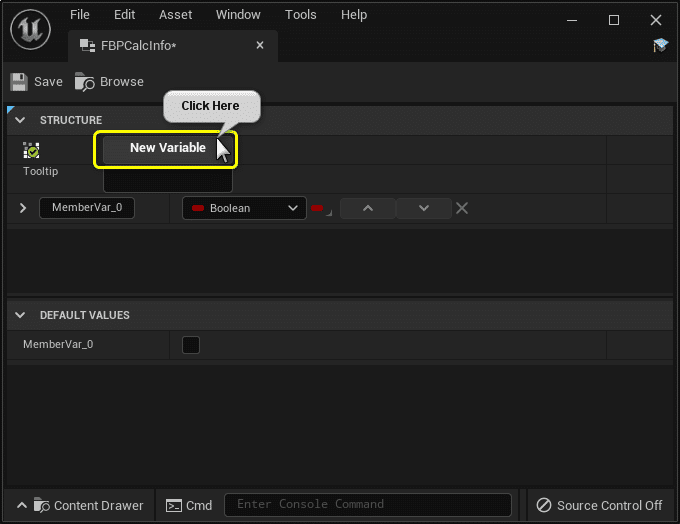Click MemberVar_0 label under Default Values
The width and height of the screenshot is (680, 524).
58,344
